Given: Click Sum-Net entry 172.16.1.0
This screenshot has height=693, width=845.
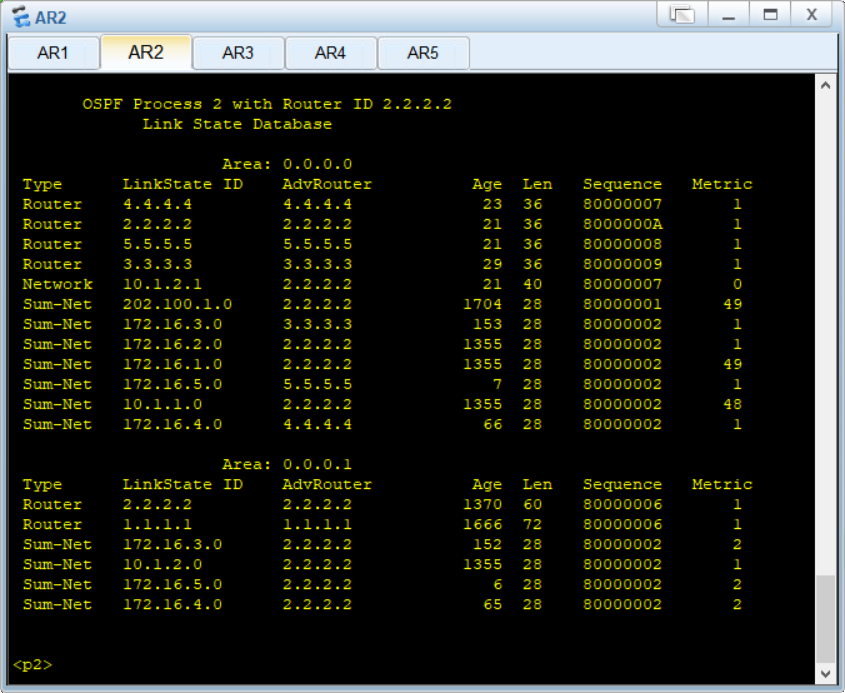Looking at the screenshot, I should pyautogui.click(x=172, y=364).
